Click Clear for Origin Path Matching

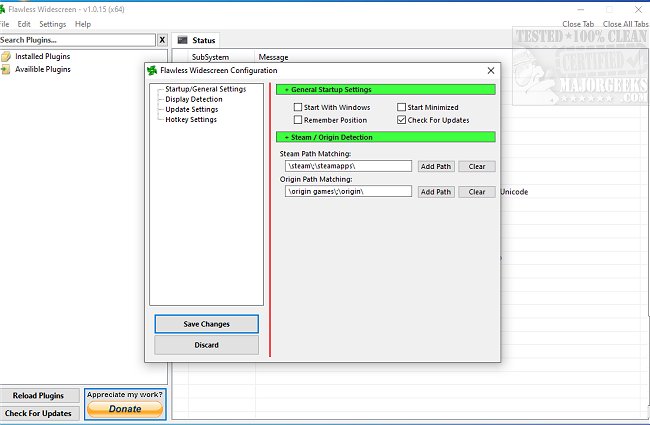click(x=477, y=192)
